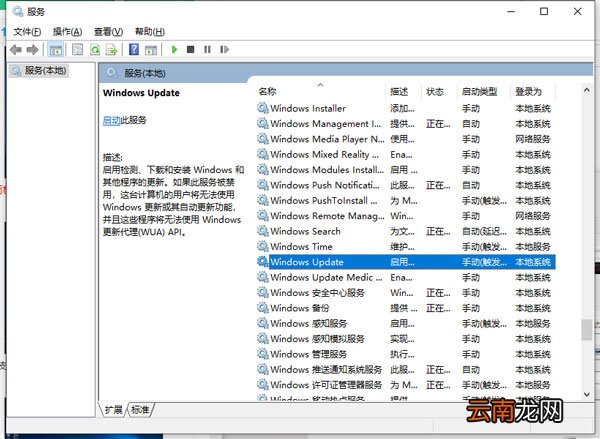This screenshot has height=439, width=600.
Task: Click gear icon of Windows Update row
Action: pos(262,262)
